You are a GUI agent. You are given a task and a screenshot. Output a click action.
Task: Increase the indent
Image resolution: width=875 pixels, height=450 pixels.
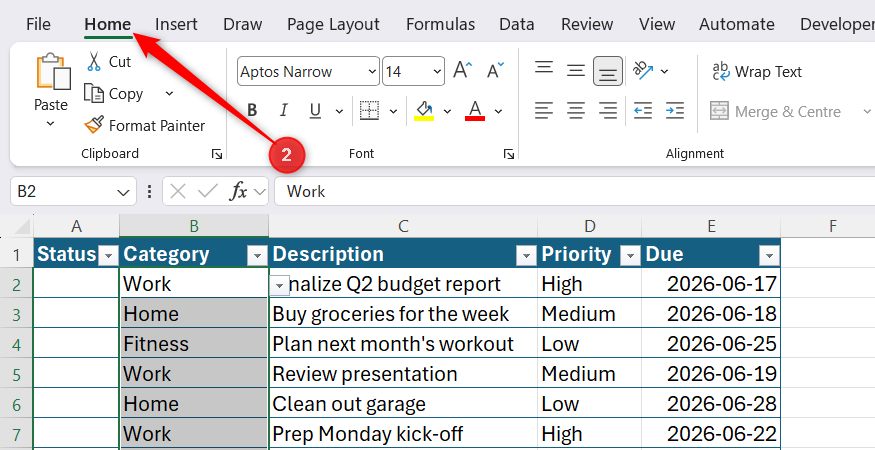click(x=675, y=111)
